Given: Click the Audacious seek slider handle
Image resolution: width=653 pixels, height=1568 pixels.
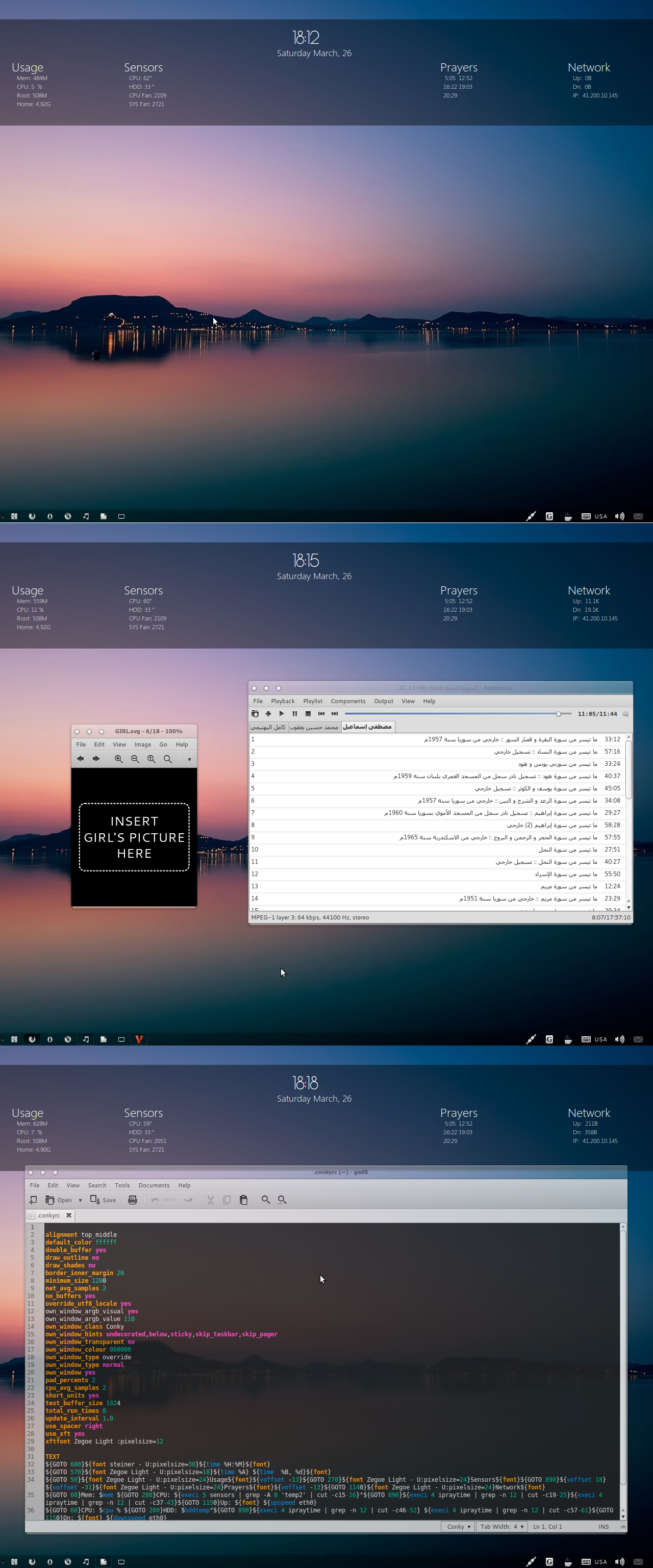Looking at the screenshot, I should (x=559, y=713).
